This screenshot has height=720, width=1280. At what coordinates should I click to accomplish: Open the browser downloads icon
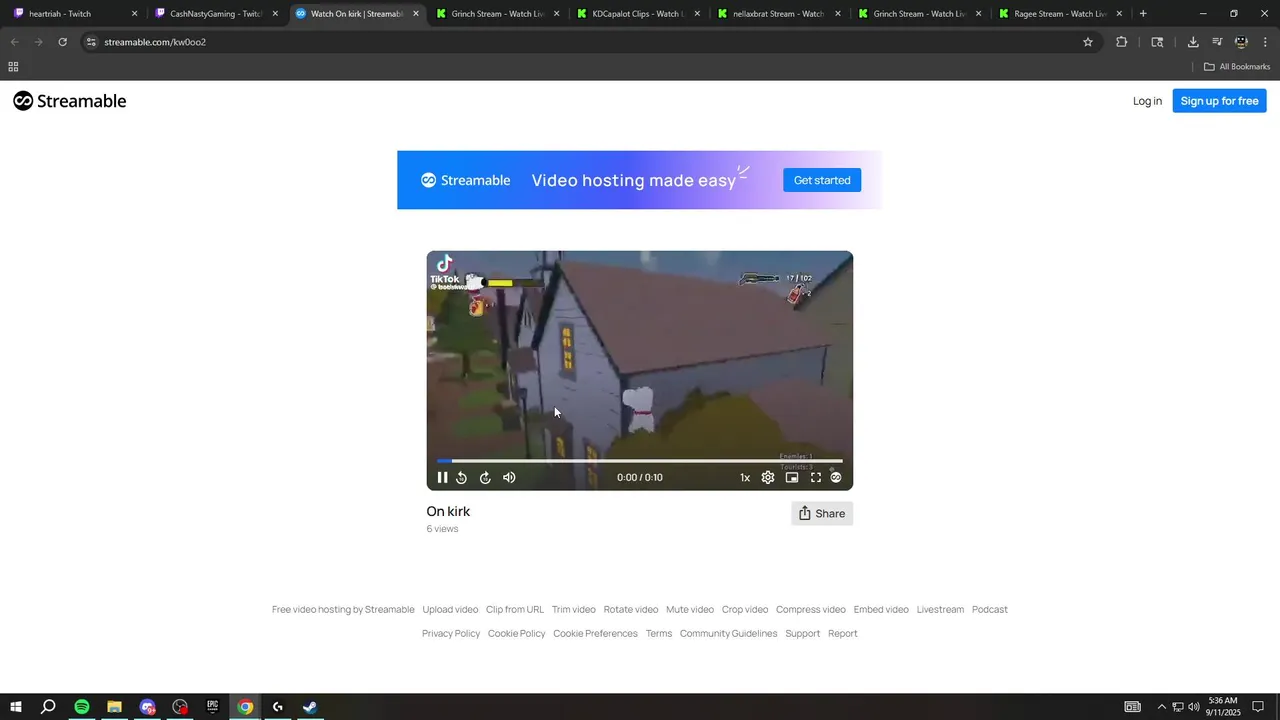pyautogui.click(x=1193, y=42)
